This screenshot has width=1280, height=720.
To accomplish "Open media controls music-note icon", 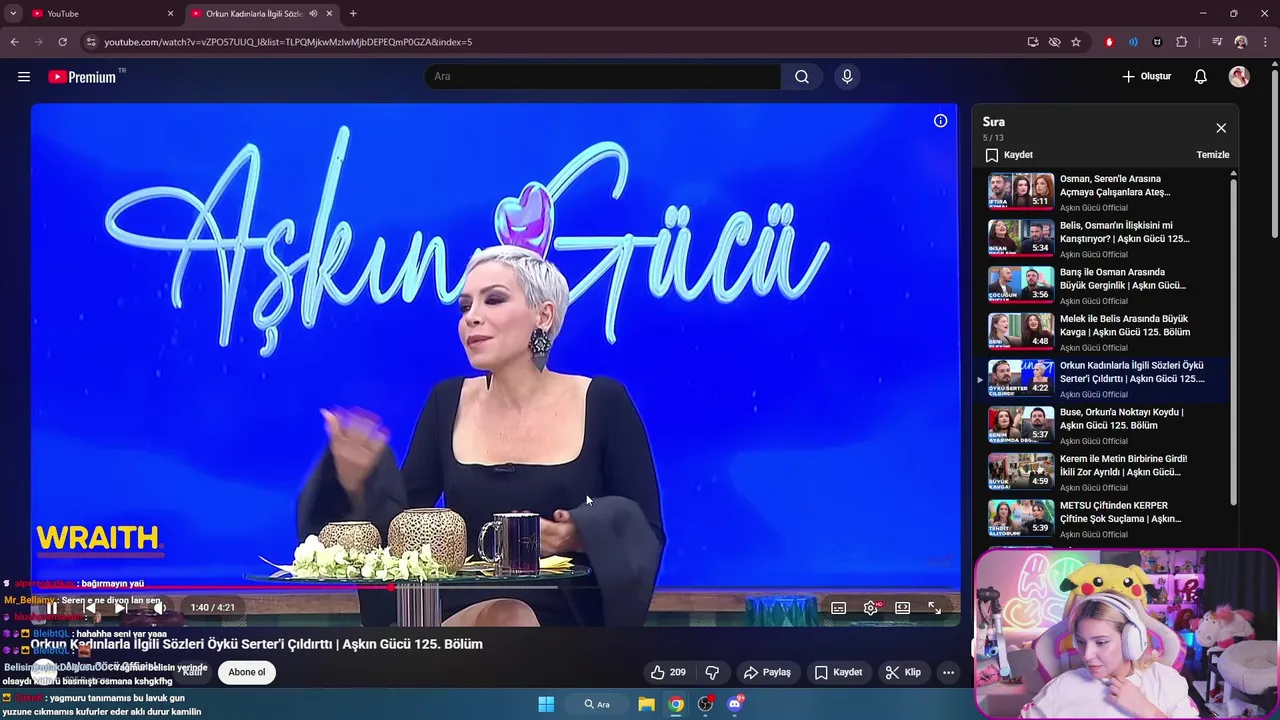I will [1217, 42].
